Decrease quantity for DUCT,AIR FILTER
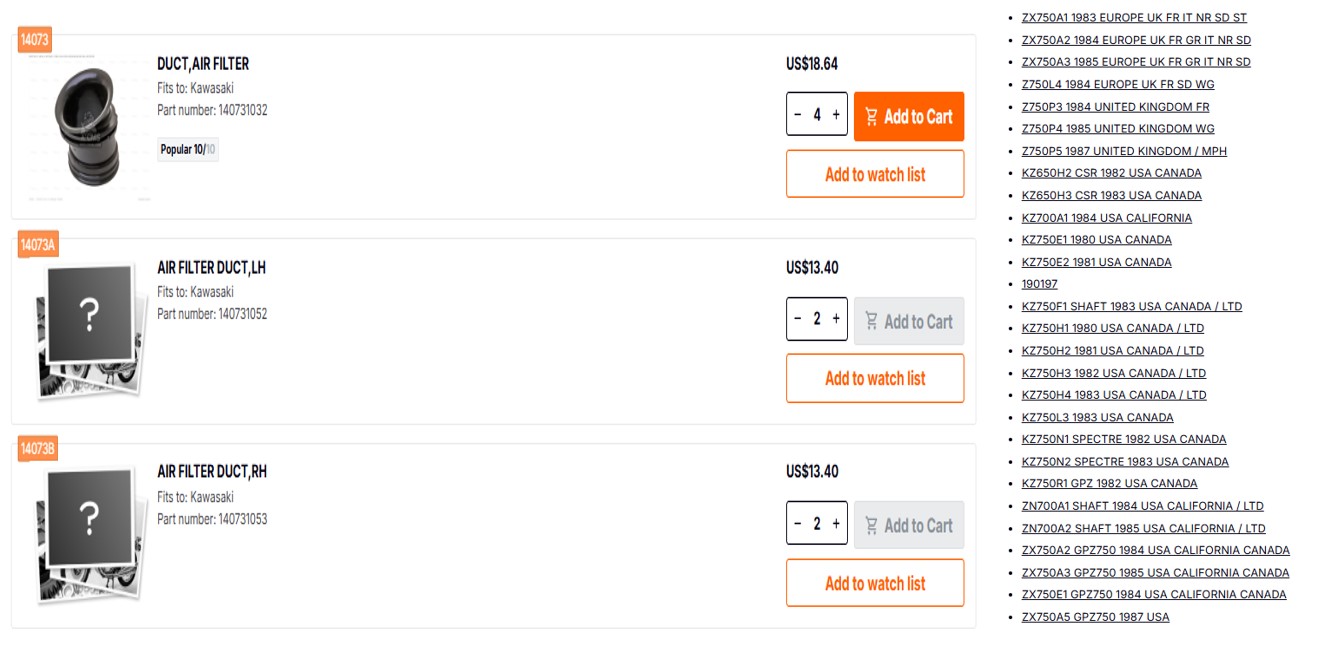Image resolution: width=1321 pixels, height=651 pixels. [798, 115]
